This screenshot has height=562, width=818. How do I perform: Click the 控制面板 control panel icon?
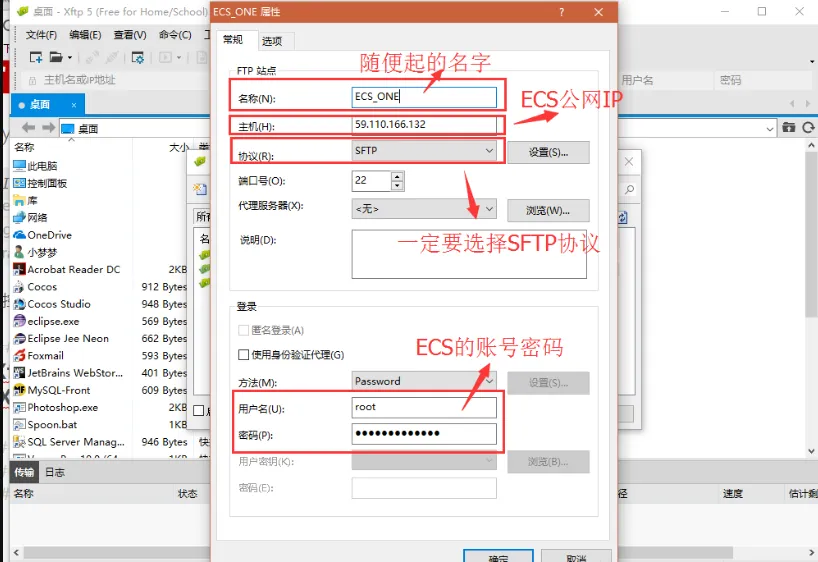tap(19, 183)
